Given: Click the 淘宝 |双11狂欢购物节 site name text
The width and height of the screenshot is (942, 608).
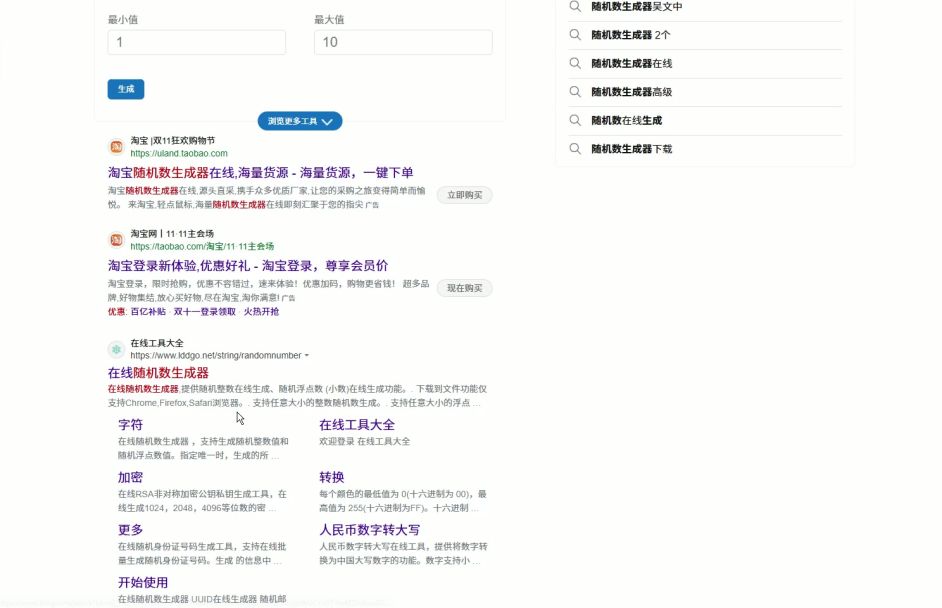Looking at the screenshot, I should point(172,141).
